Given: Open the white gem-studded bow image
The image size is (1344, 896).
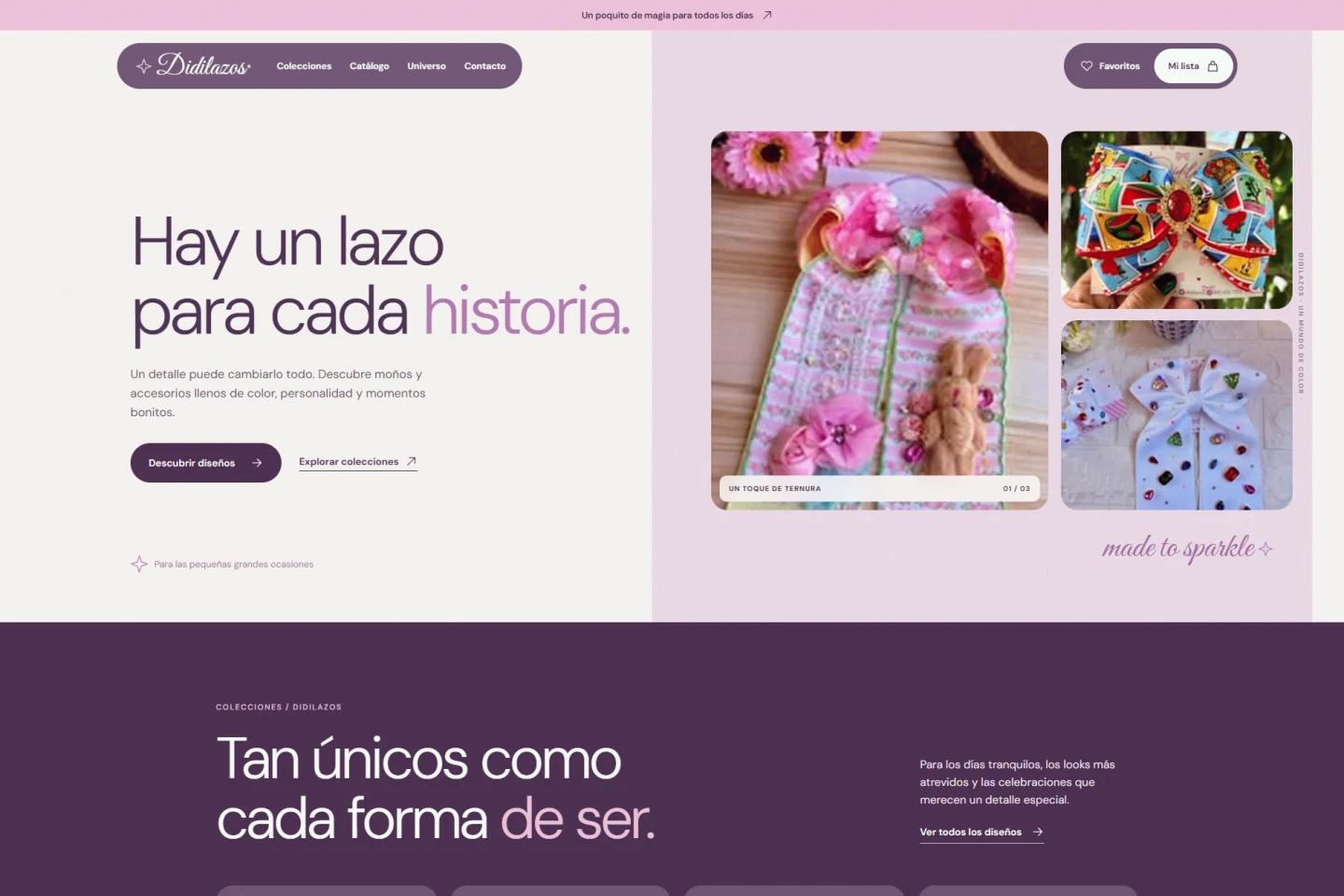Looking at the screenshot, I should click(x=1177, y=415).
